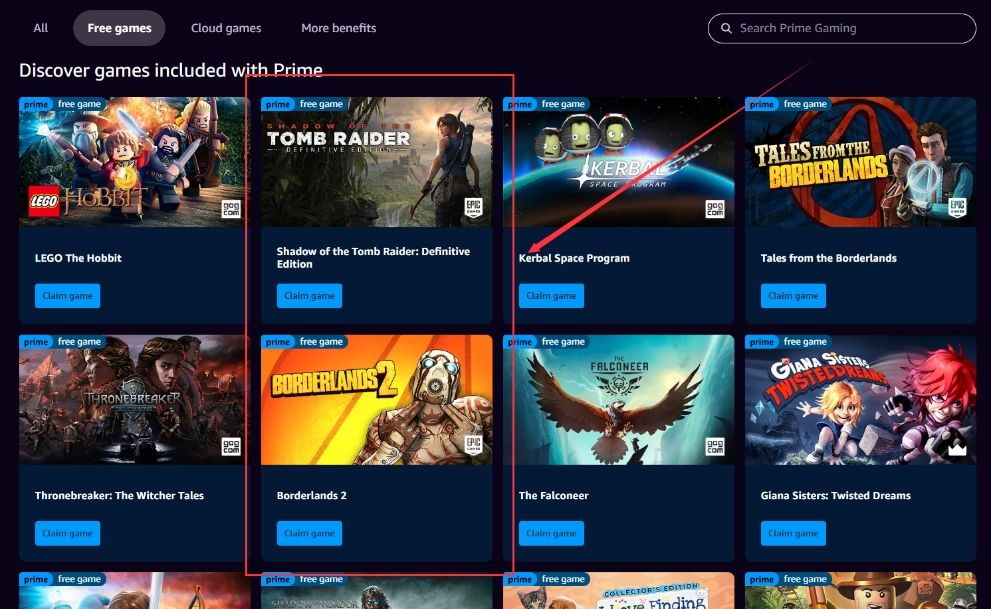
Task: Claim The Falconeer game
Action: 552,533
